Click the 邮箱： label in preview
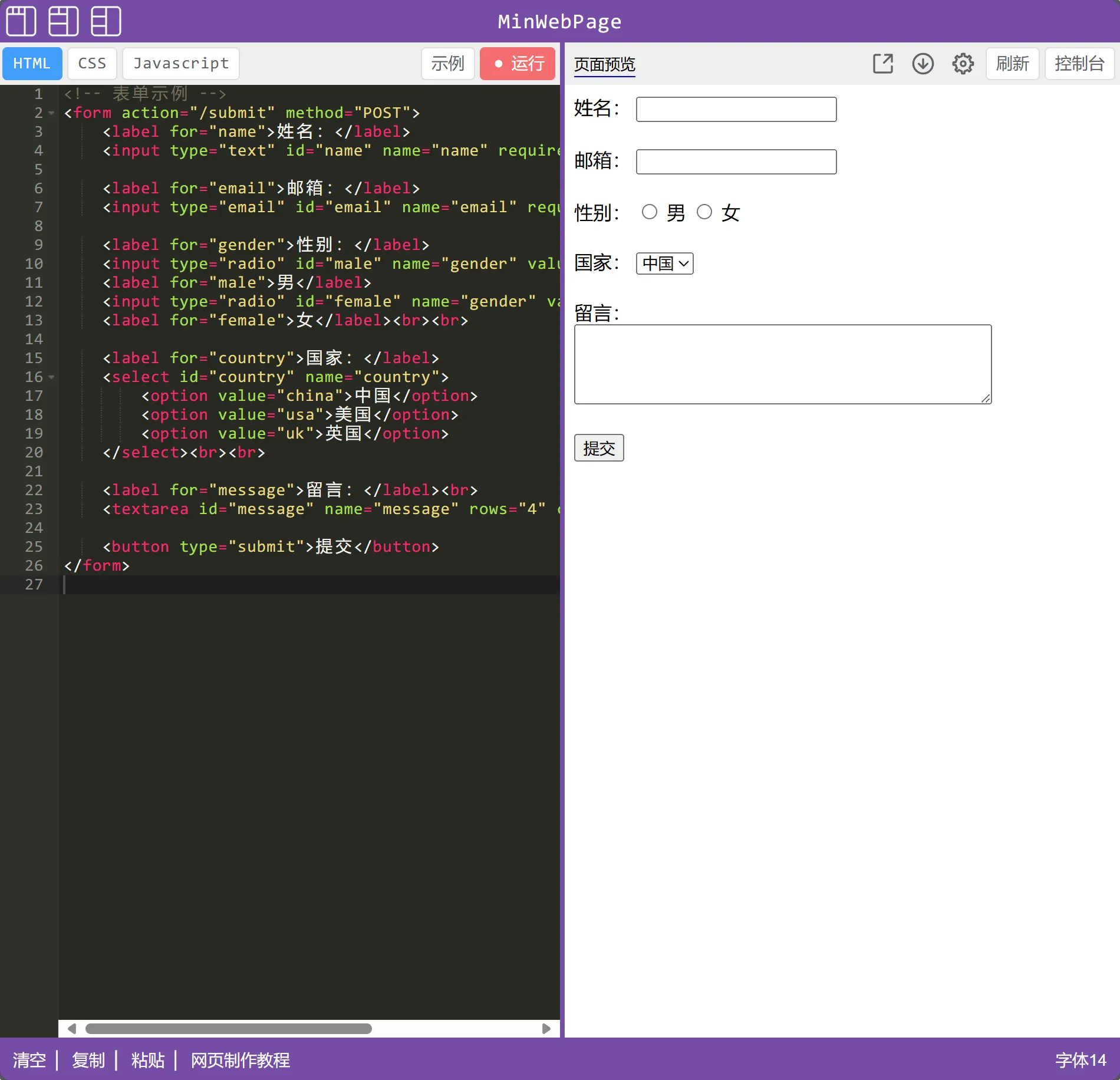 (x=597, y=160)
